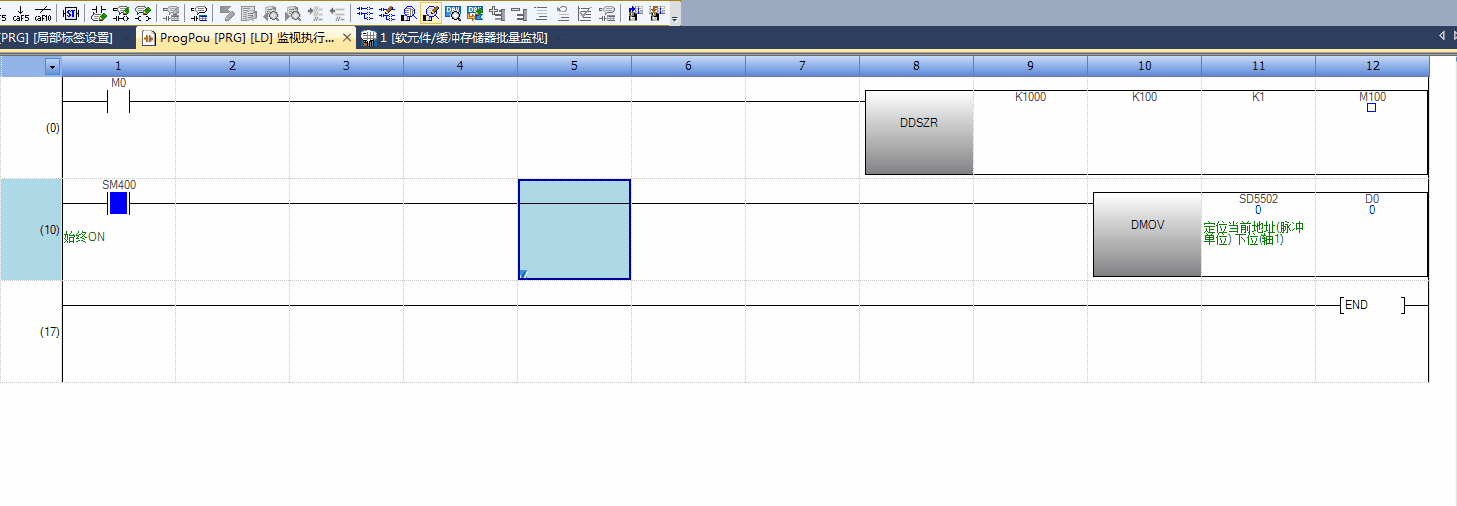Click the ProgPou tab's program icon
Image resolution: width=1457 pixels, height=506 pixels.
(150, 38)
